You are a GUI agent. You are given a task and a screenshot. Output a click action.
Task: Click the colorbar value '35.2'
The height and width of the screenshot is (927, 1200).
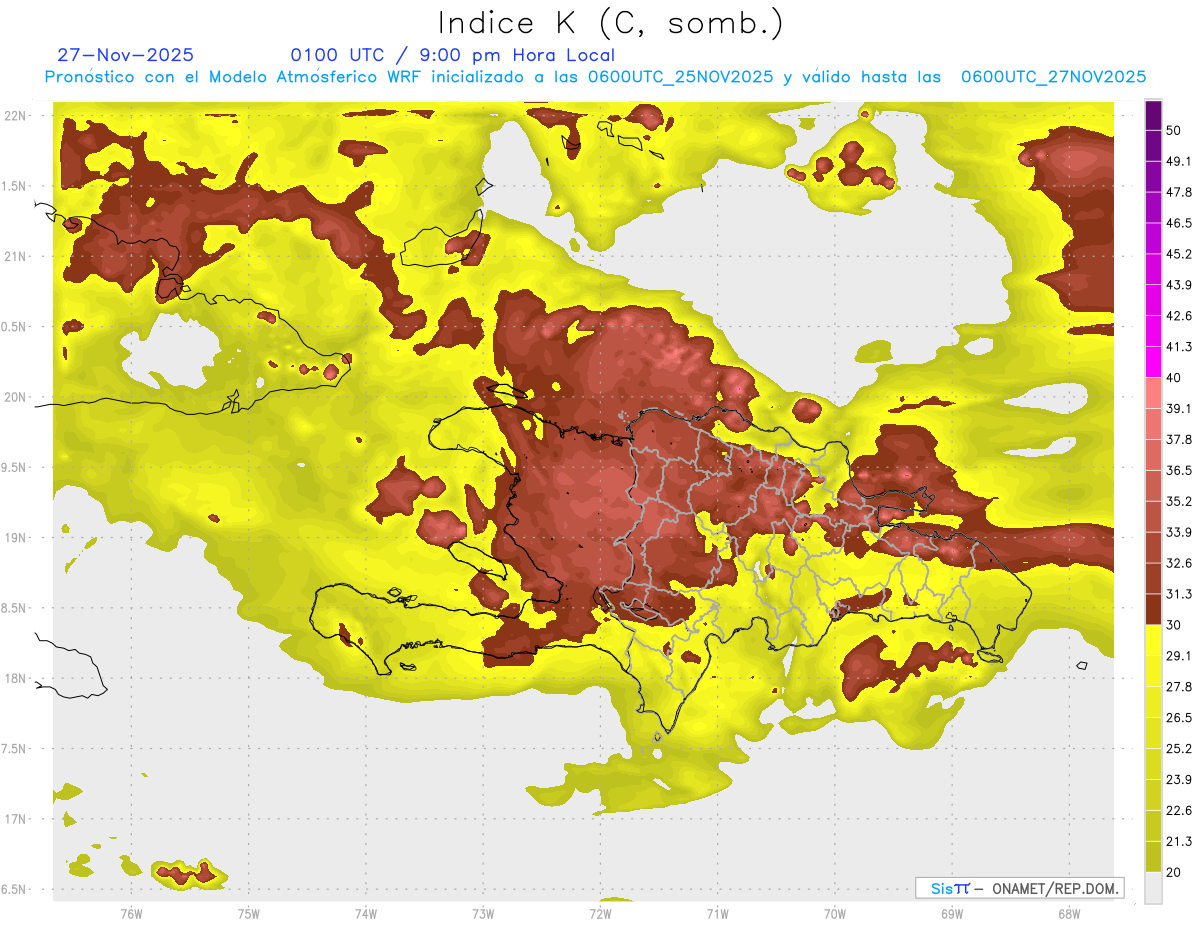click(1178, 502)
